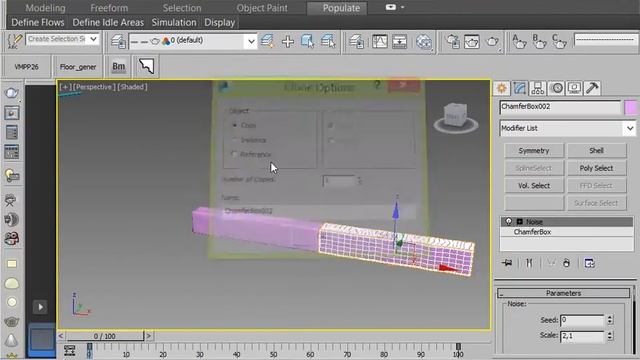This screenshot has width=640, height=360.
Task: Open the Display command panel tab
Action: click(x=574, y=88)
